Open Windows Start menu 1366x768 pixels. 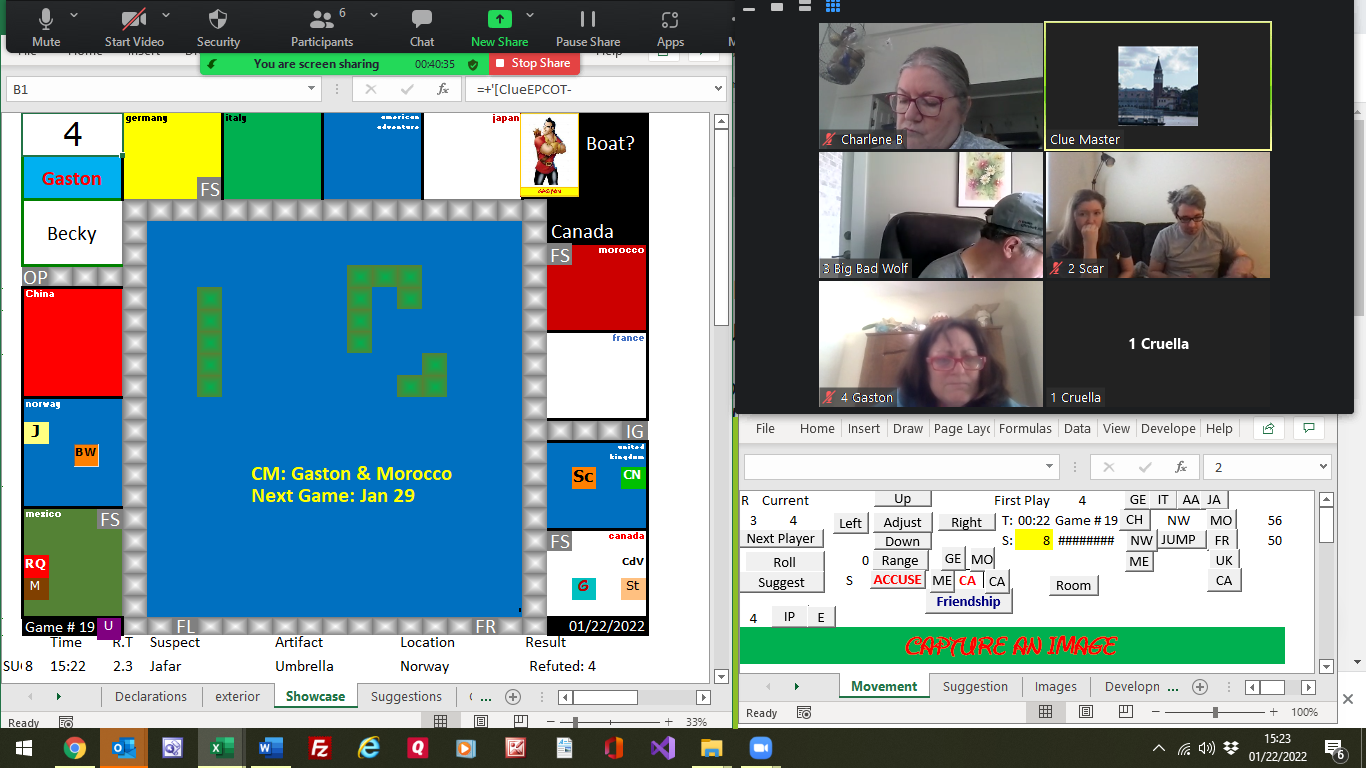coord(24,748)
